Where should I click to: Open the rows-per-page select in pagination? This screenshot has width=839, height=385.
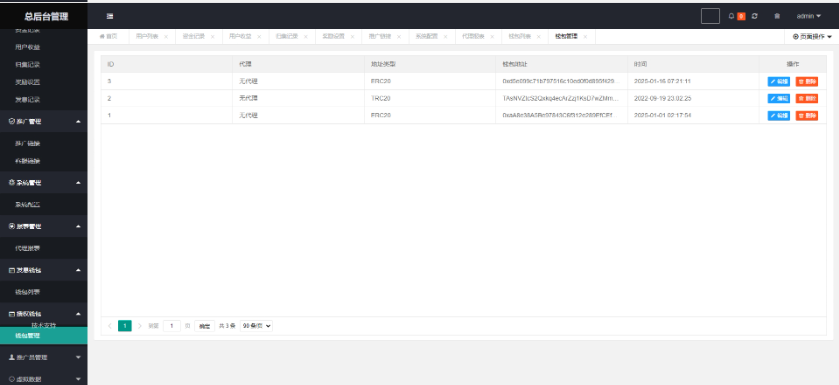(x=256, y=326)
